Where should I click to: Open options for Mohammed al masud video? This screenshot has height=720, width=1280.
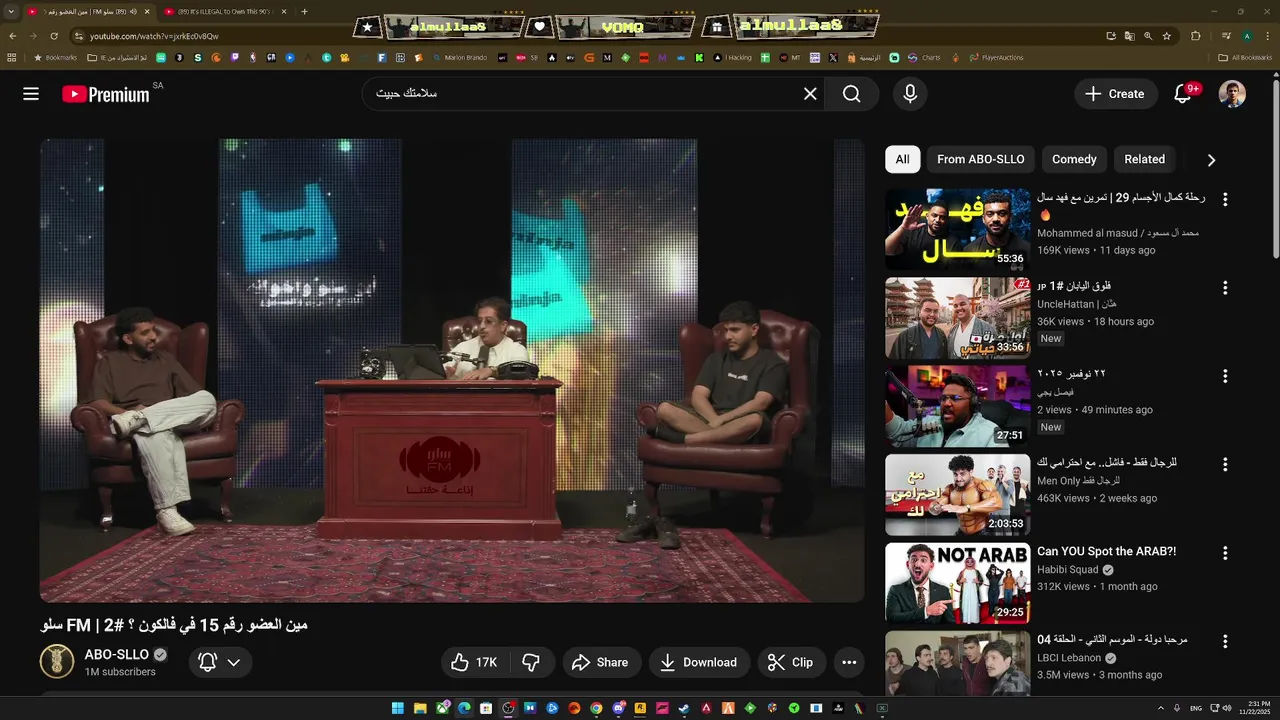(x=1225, y=199)
